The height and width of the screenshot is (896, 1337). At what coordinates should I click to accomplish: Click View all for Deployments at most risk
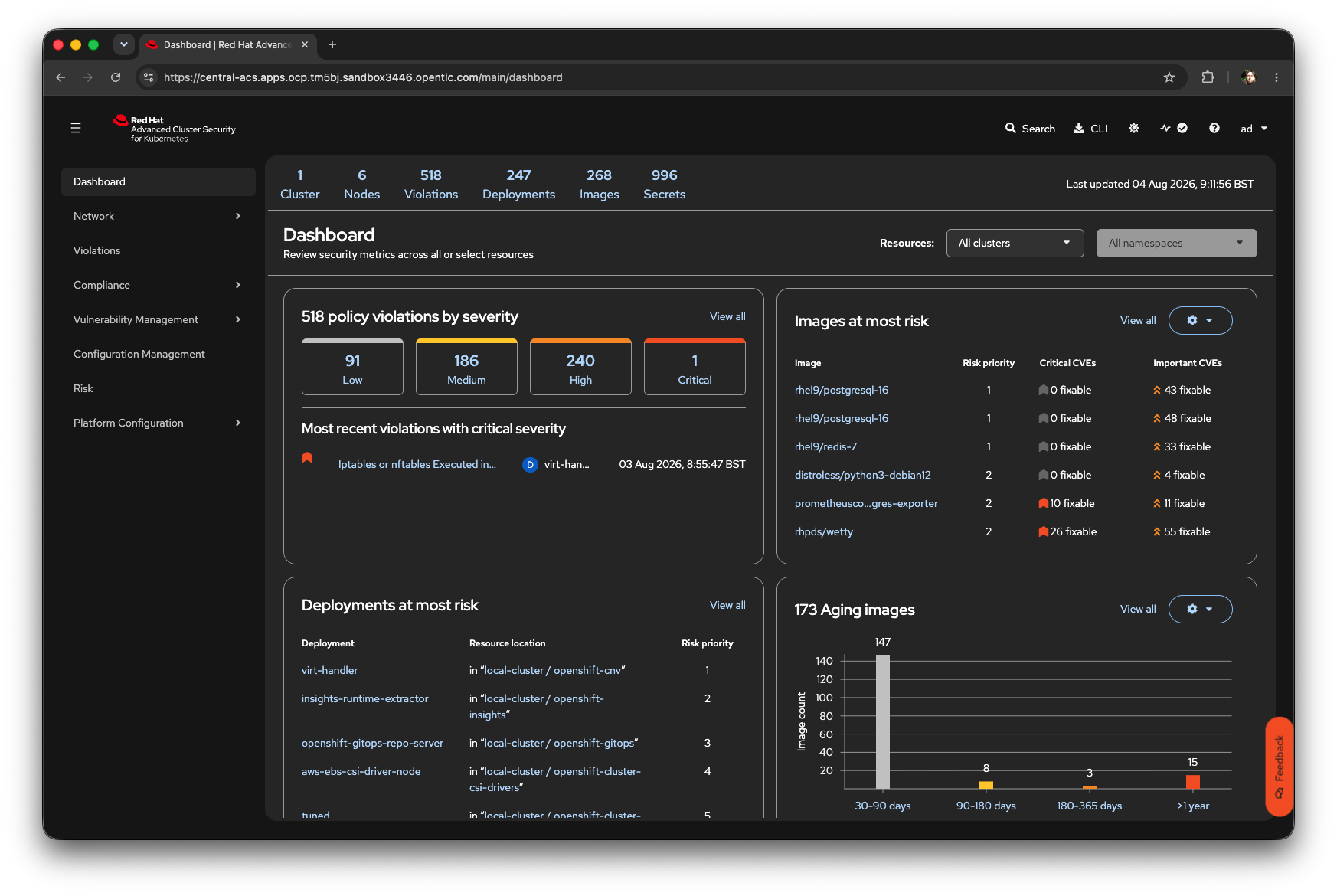click(x=727, y=605)
